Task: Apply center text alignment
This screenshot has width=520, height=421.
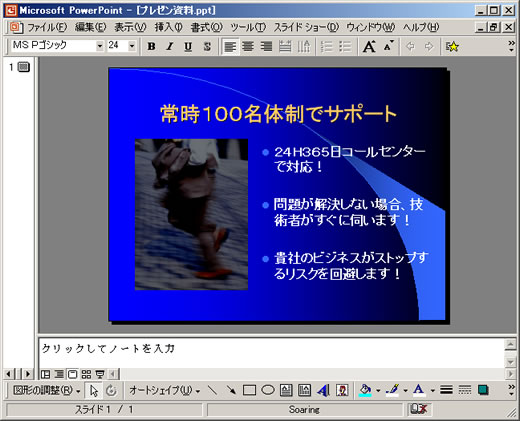Action: (x=248, y=46)
